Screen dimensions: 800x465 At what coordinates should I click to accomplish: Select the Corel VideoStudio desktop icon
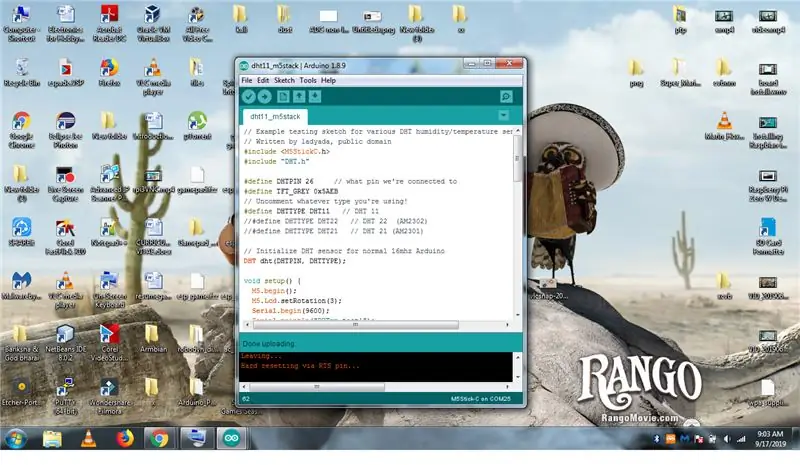[109, 343]
